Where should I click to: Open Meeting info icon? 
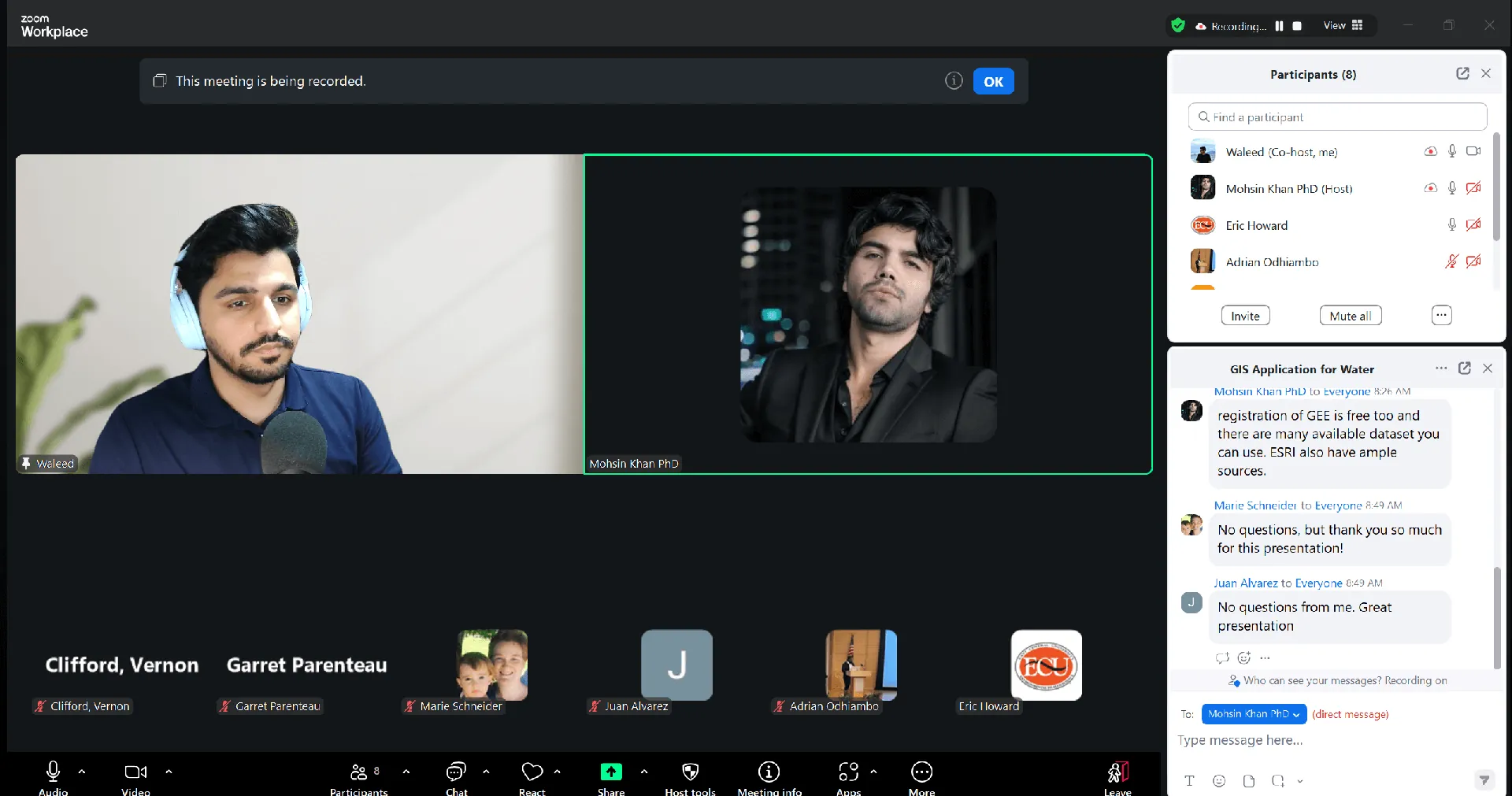tap(769, 772)
